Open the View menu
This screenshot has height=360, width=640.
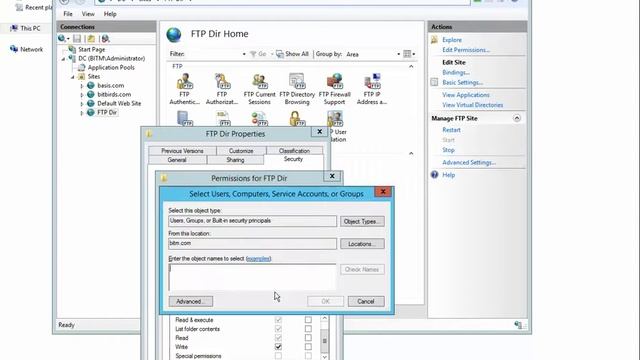coord(88,14)
